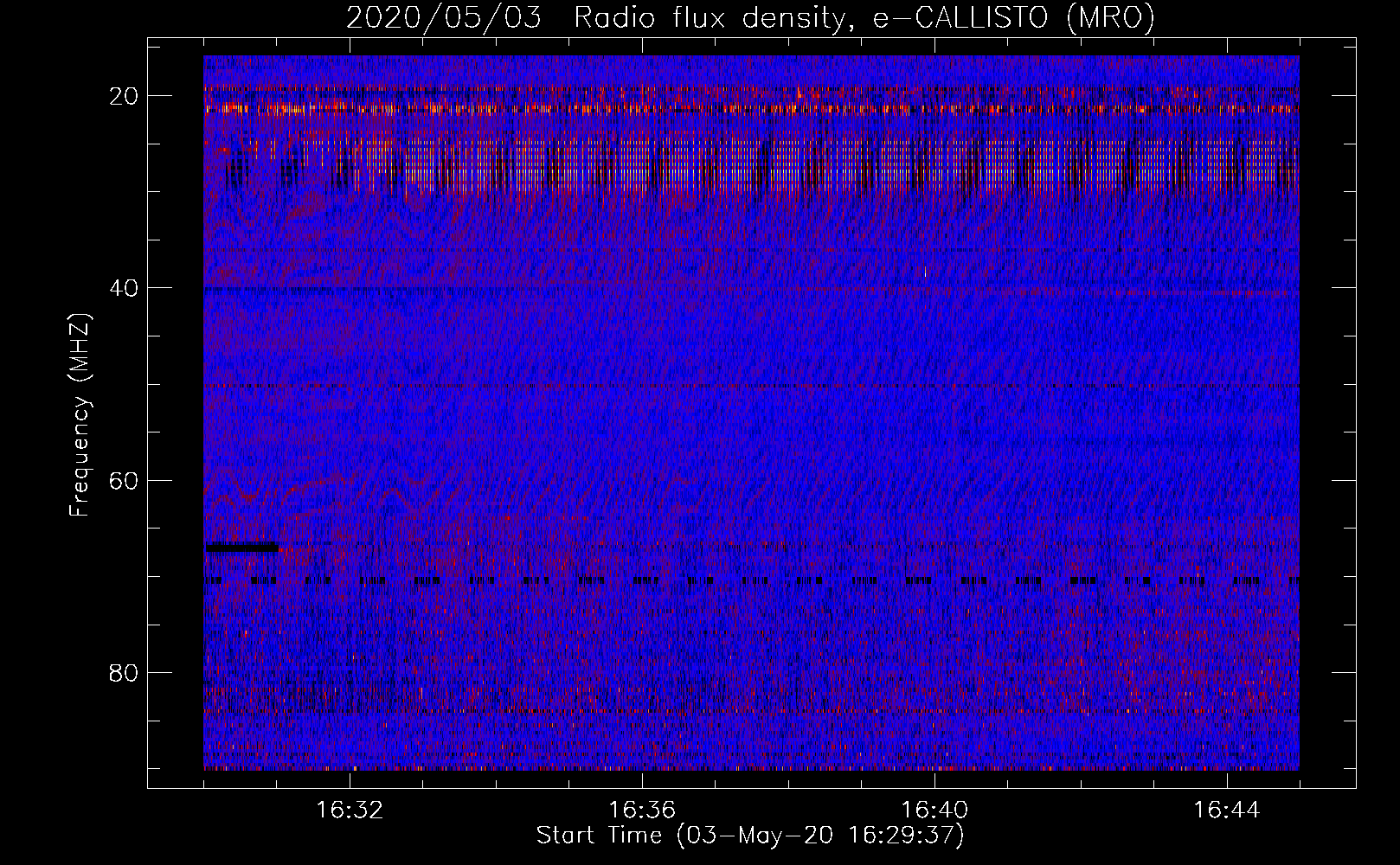1400x865 pixels.
Task: Click the plot title '2020/05/03 Radio flux density, e-CALLISTO (MRO)'
Action: point(750,18)
